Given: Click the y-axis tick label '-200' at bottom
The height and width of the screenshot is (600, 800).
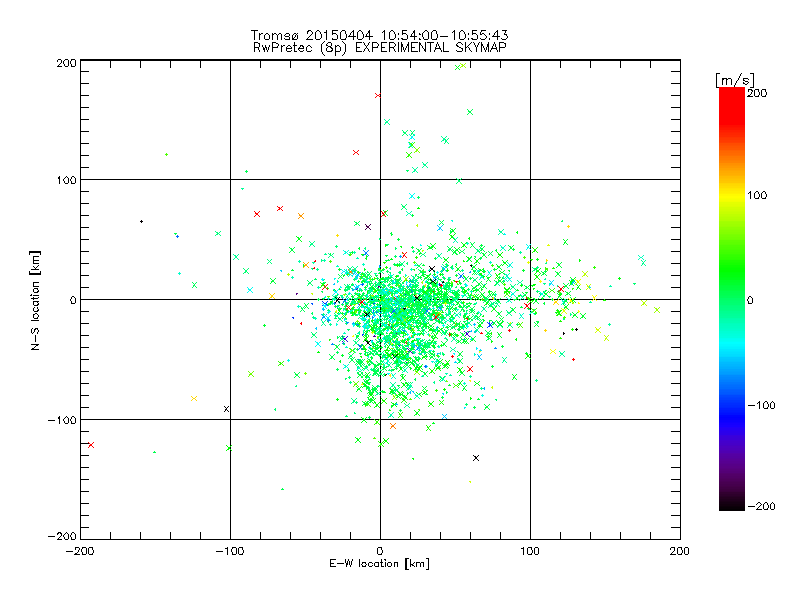Looking at the screenshot, I should click(x=62, y=536).
